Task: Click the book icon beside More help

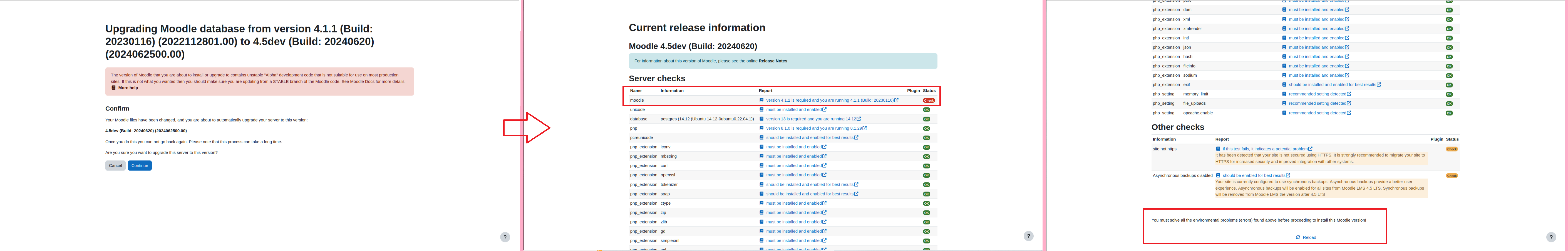Action: point(113,87)
